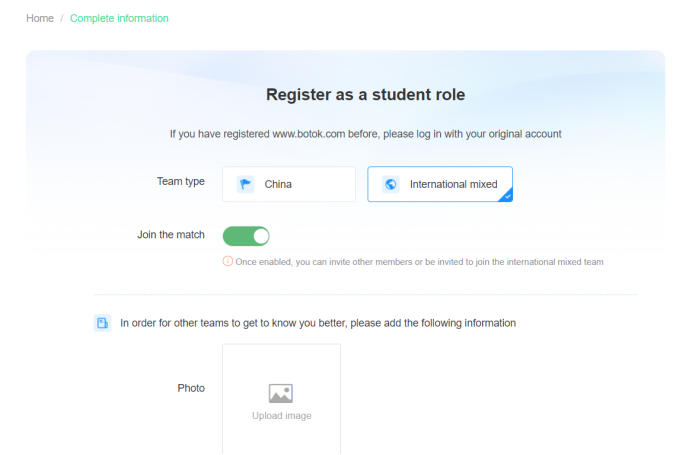This screenshot has height=455, width=692.
Task: Click the Join the match label
Action: coord(171,234)
